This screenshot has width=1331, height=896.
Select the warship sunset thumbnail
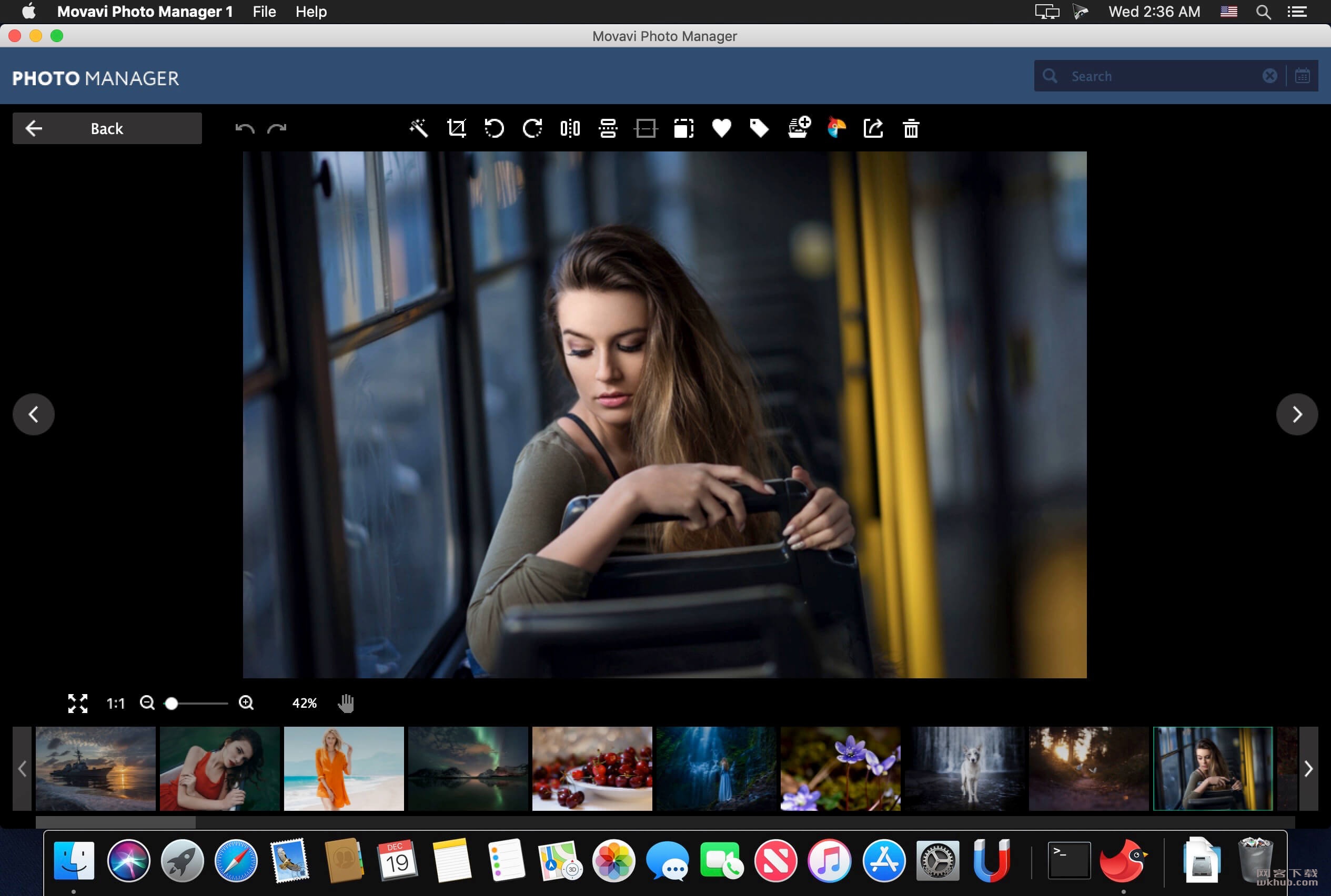pyautogui.click(x=95, y=769)
